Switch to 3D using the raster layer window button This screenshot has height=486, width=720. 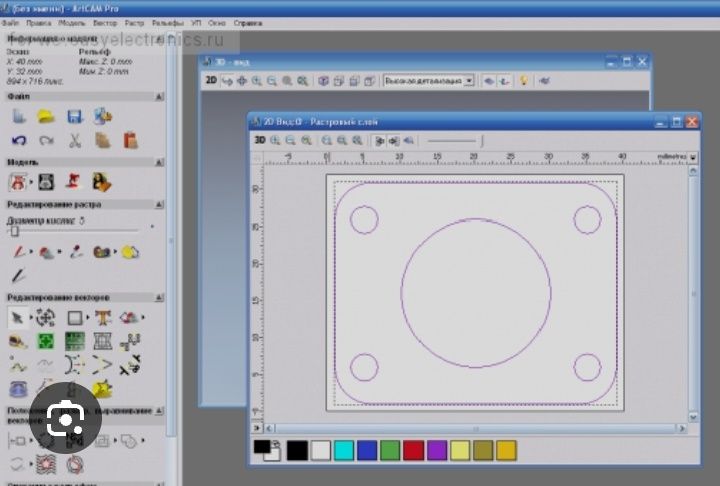point(259,141)
